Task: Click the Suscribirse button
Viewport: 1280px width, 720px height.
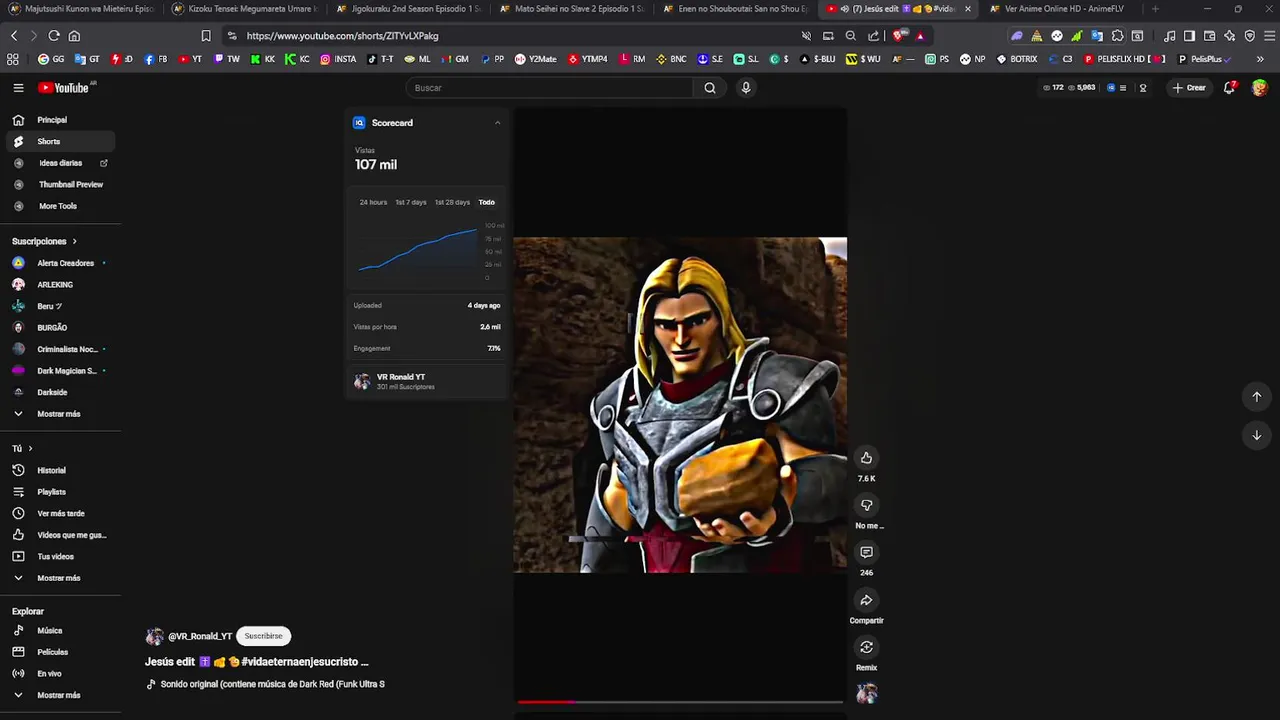Action: [x=263, y=636]
